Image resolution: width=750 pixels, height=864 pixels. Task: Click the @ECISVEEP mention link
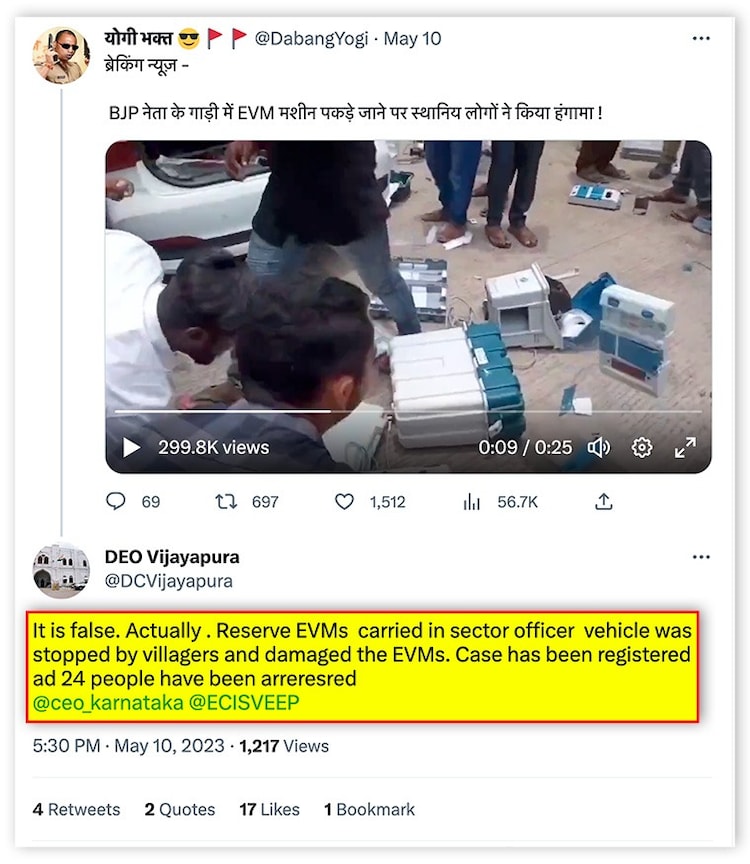click(x=243, y=702)
